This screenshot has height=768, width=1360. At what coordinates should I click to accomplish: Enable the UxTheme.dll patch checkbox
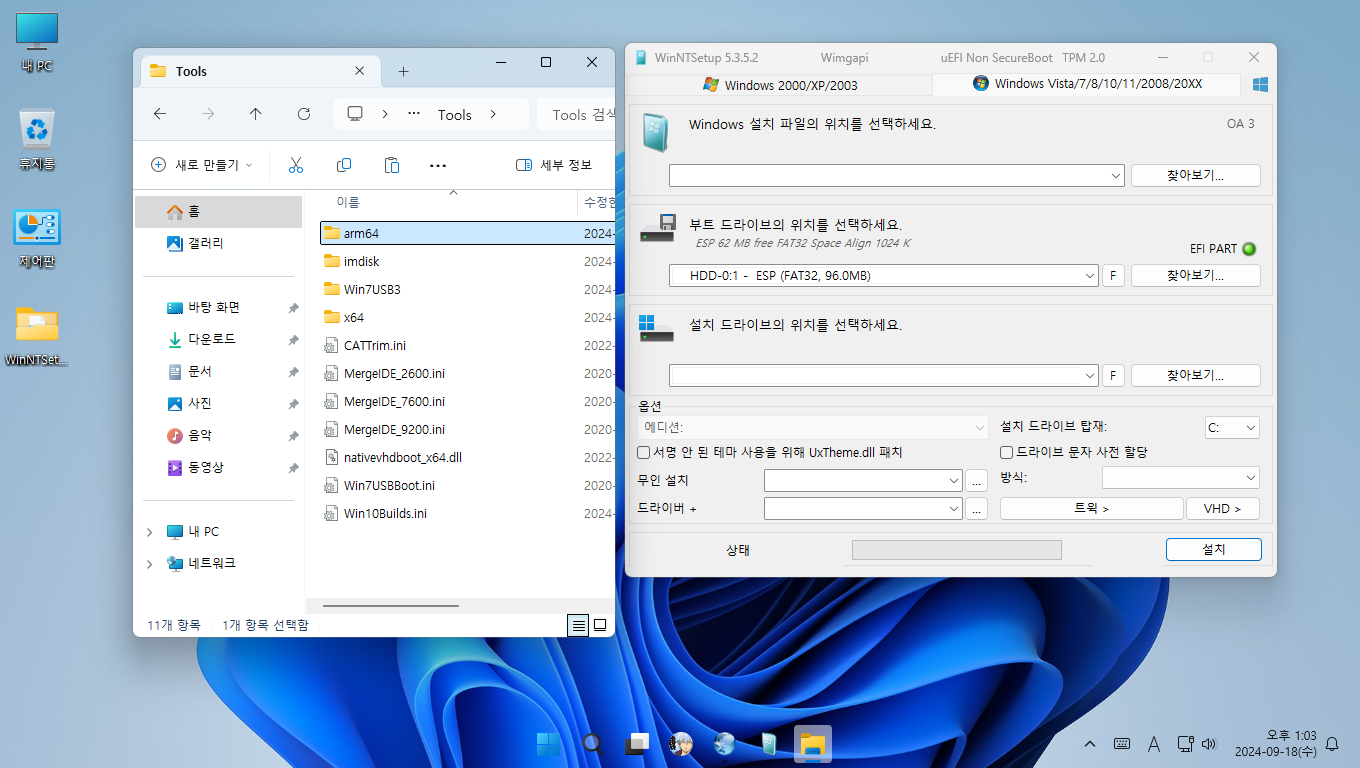tap(644, 452)
